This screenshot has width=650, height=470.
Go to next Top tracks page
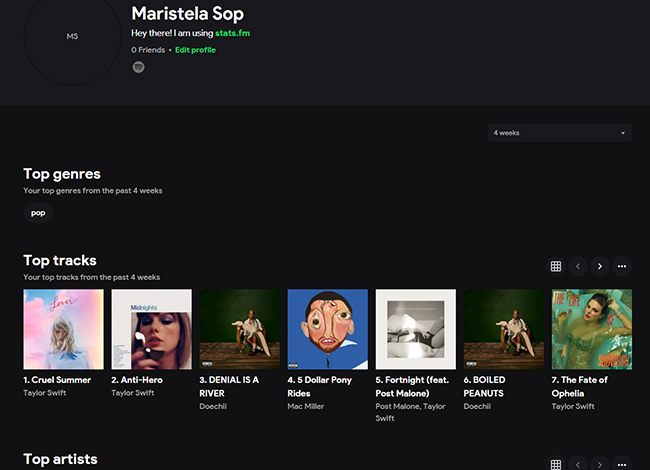pos(600,266)
